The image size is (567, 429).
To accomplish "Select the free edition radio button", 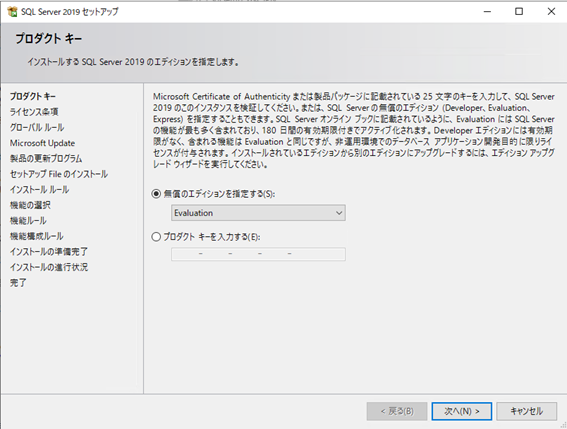I will (x=156, y=194).
